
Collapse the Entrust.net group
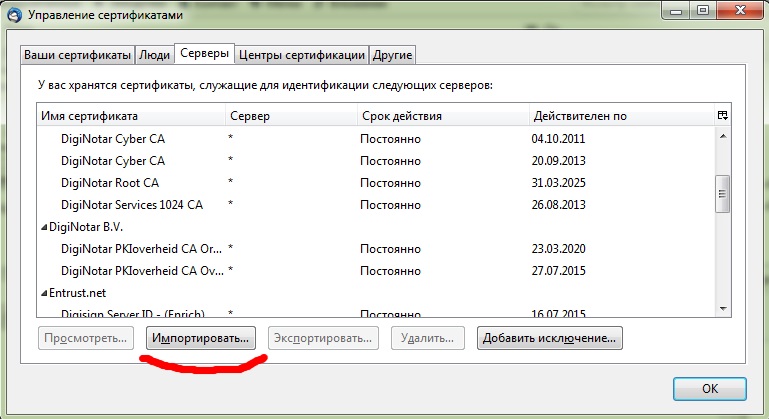coord(44,293)
